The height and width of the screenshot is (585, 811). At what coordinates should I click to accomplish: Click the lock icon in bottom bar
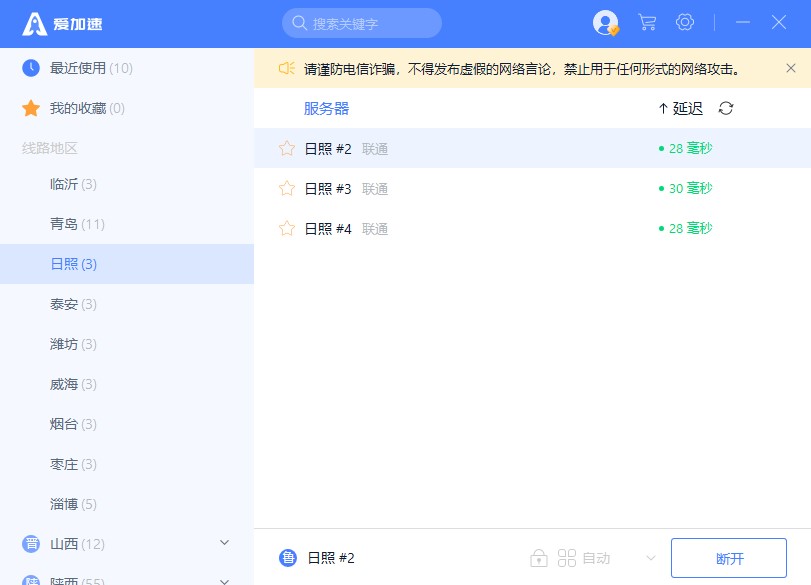(x=539, y=558)
